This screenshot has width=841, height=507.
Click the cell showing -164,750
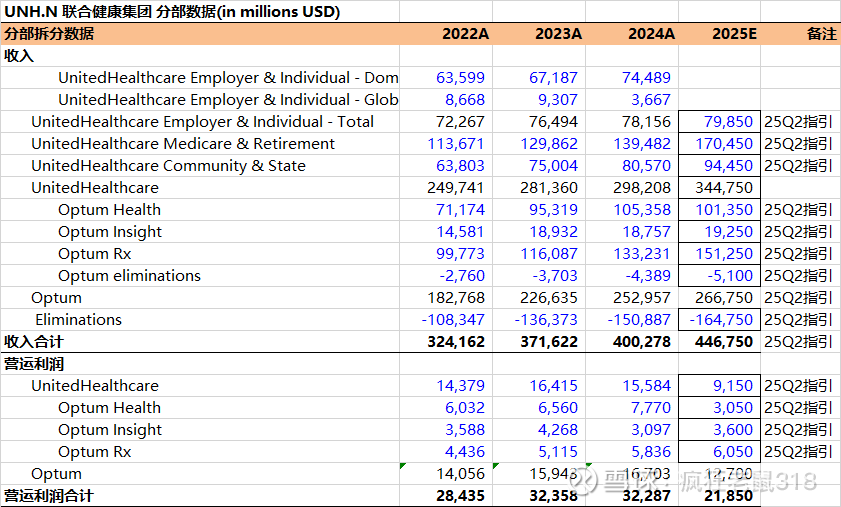(721, 320)
